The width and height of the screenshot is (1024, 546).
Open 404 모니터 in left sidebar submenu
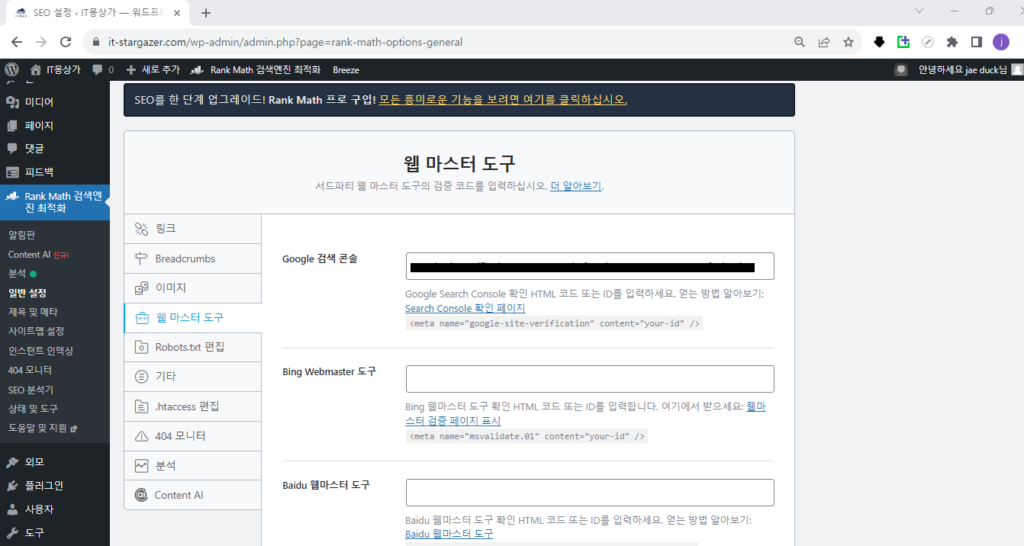(x=30, y=370)
